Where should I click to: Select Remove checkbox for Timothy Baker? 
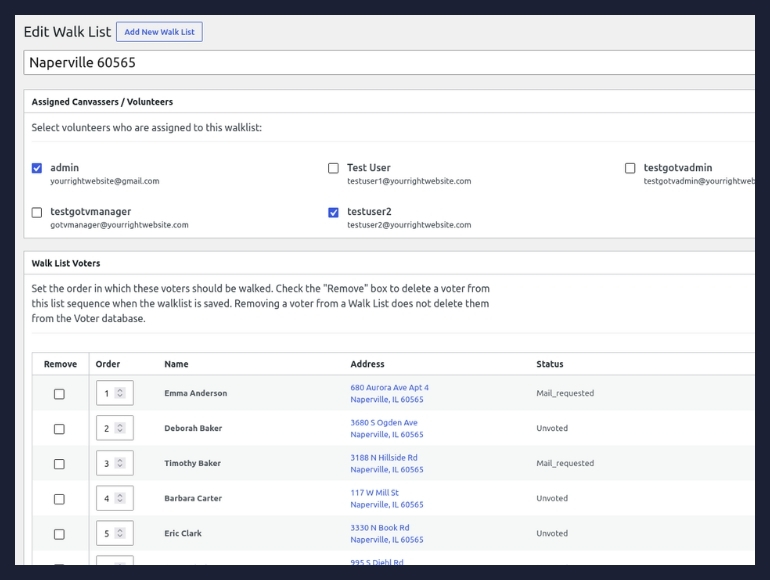59,464
